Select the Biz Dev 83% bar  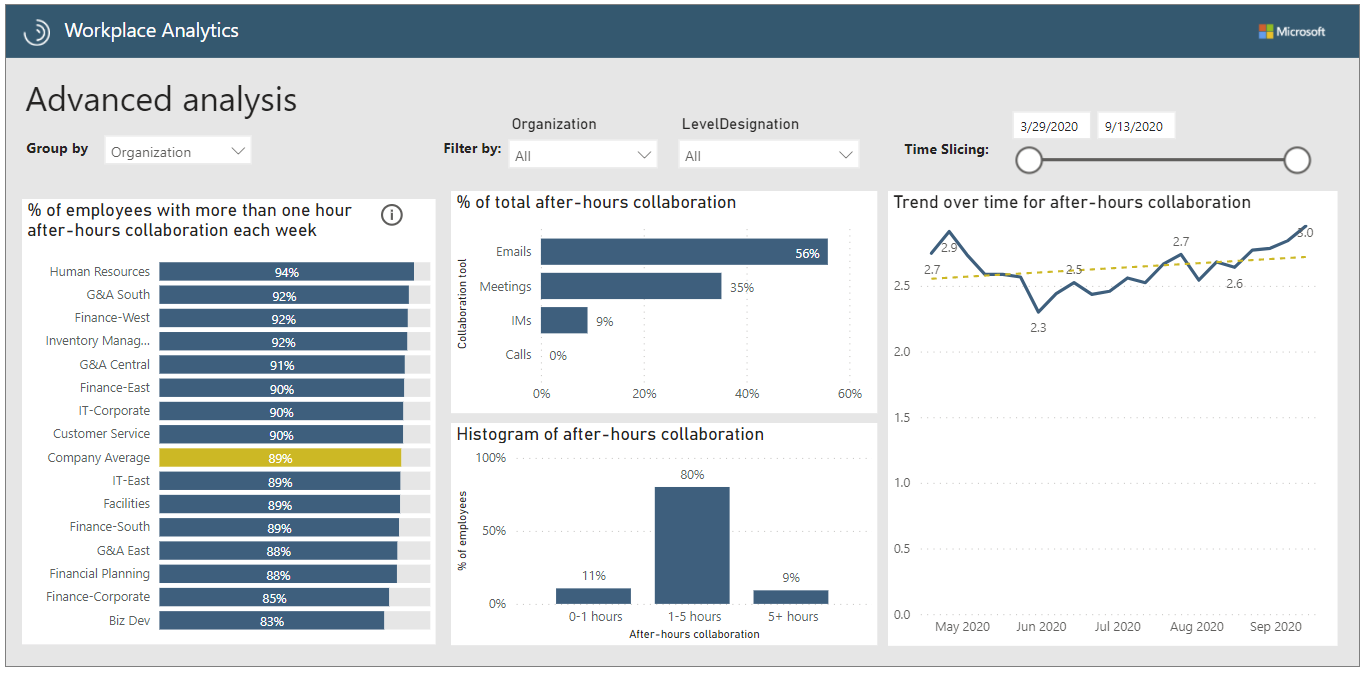271,620
